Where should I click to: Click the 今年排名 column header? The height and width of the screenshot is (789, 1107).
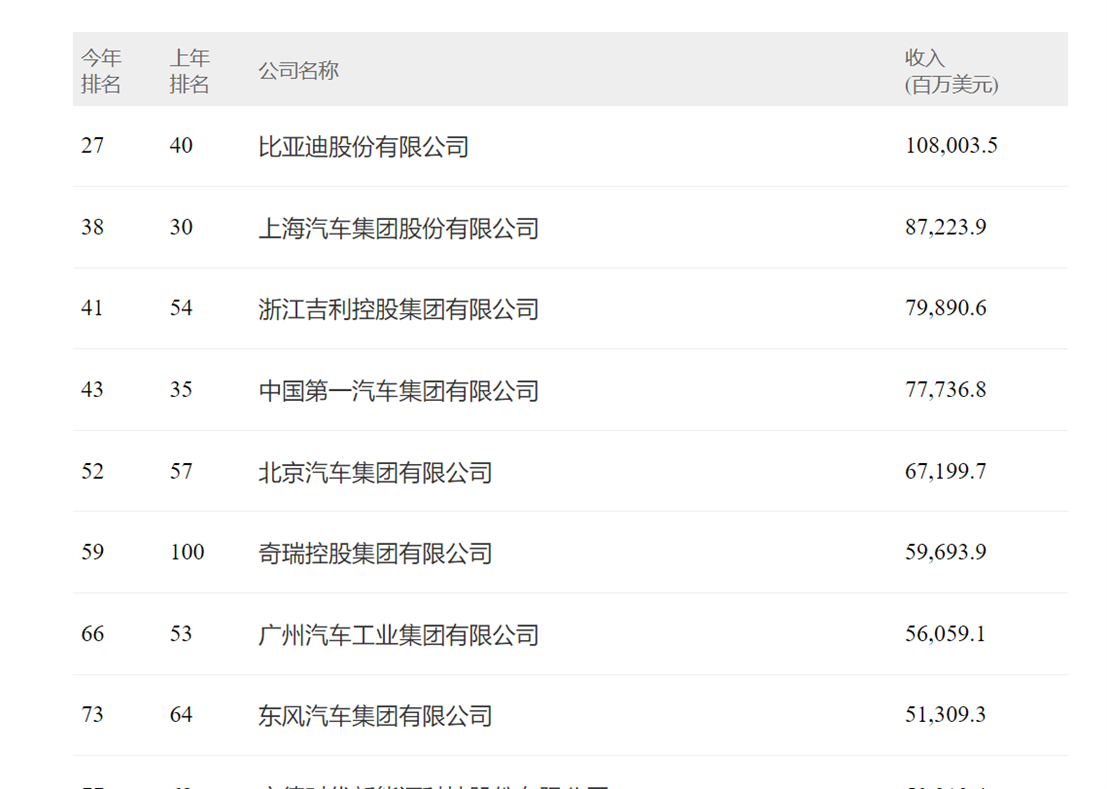coord(101,71)
